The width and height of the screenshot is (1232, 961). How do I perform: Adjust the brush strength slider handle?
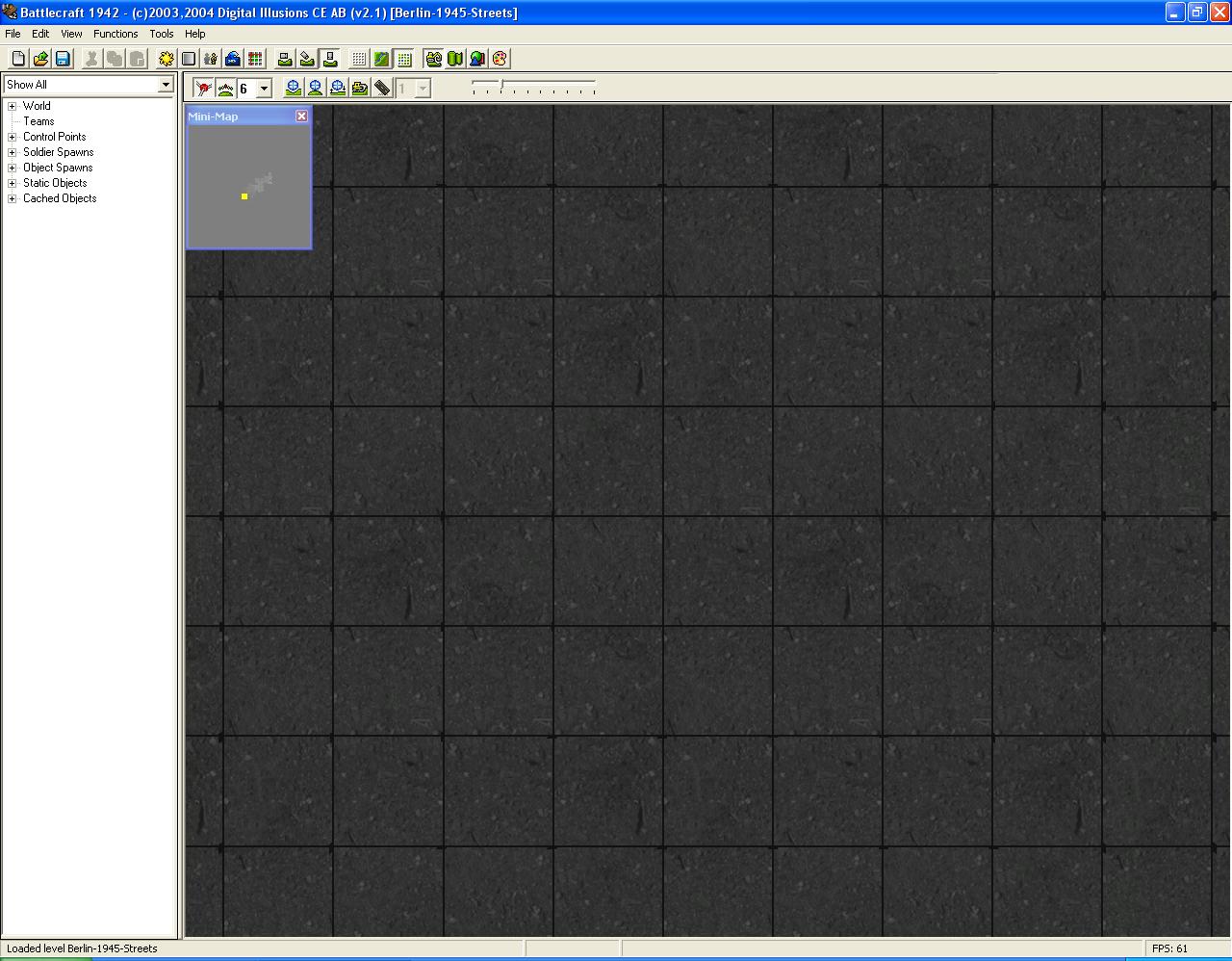coord(501,87)
